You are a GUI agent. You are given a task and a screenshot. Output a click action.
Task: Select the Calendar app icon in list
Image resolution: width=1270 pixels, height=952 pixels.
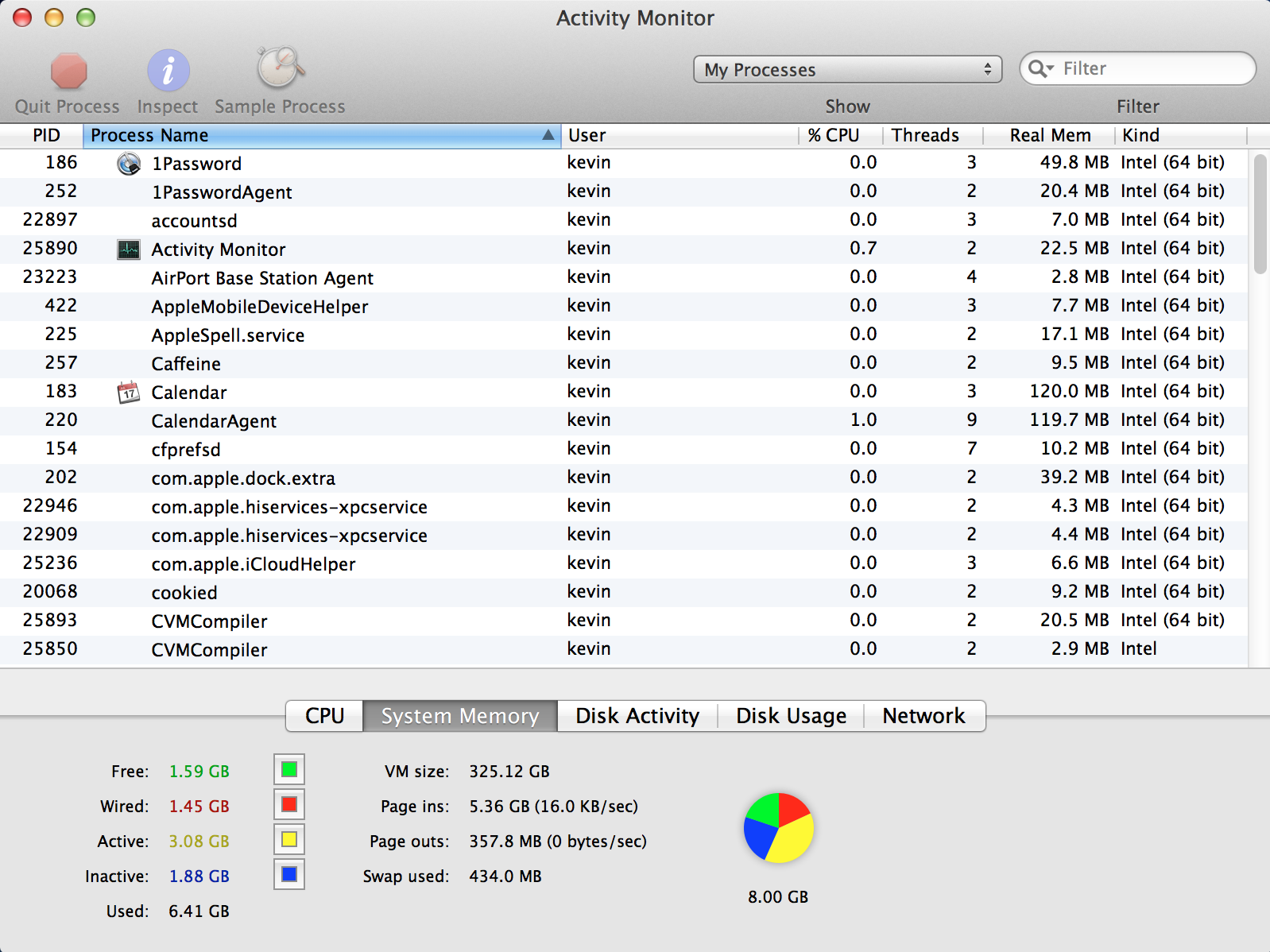click(x=129, y=393)
